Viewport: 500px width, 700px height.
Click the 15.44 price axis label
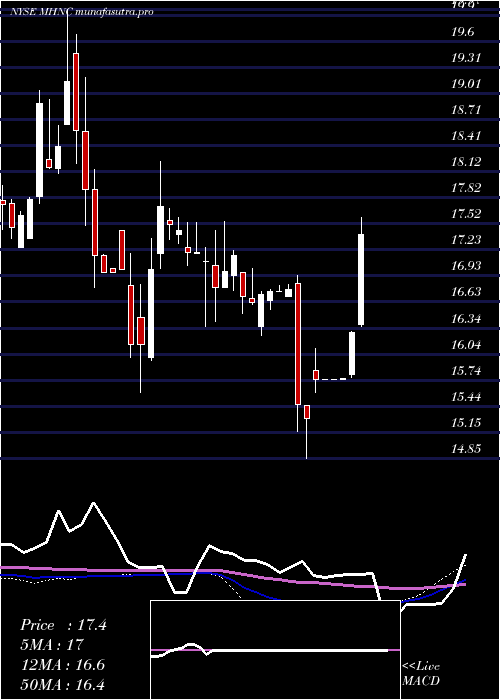tap(466, 396)
